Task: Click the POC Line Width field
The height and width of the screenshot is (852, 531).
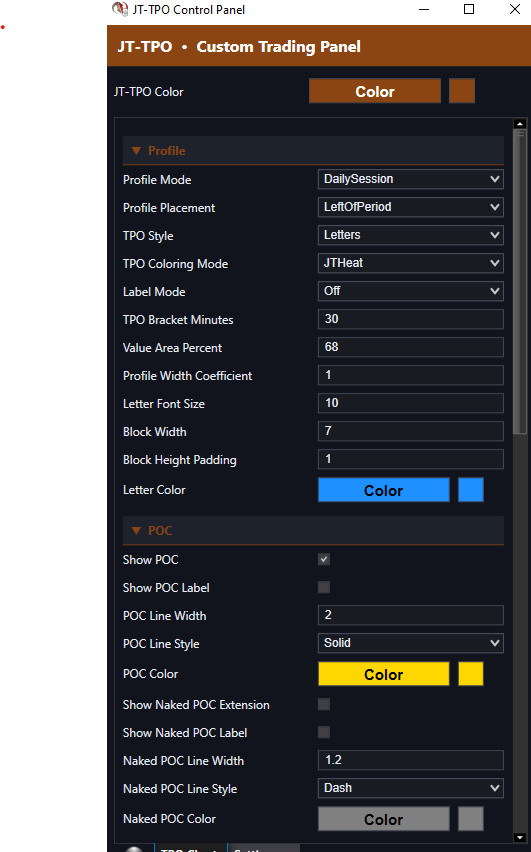Action: coord(410,615)
